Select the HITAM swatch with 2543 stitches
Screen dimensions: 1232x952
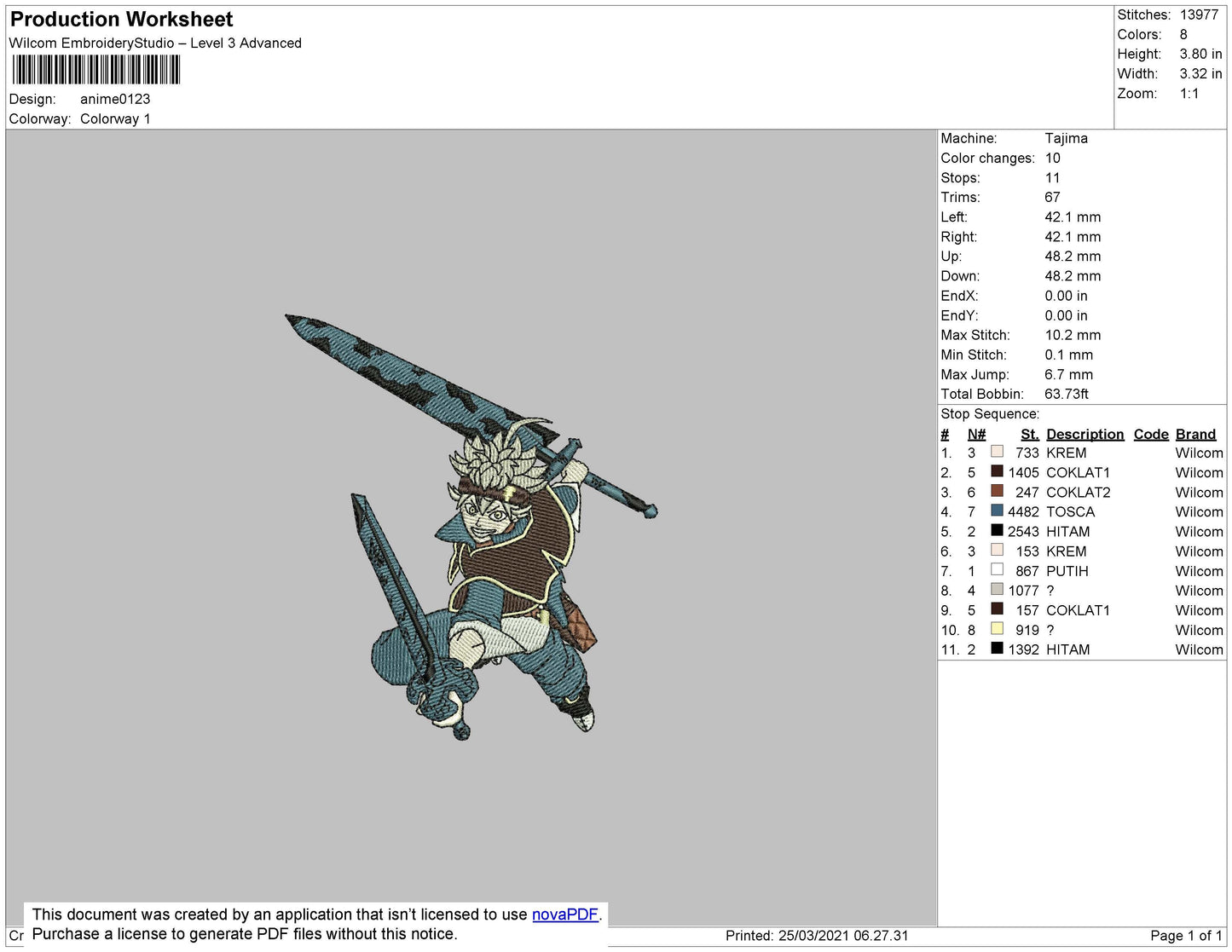click(997, 530)
